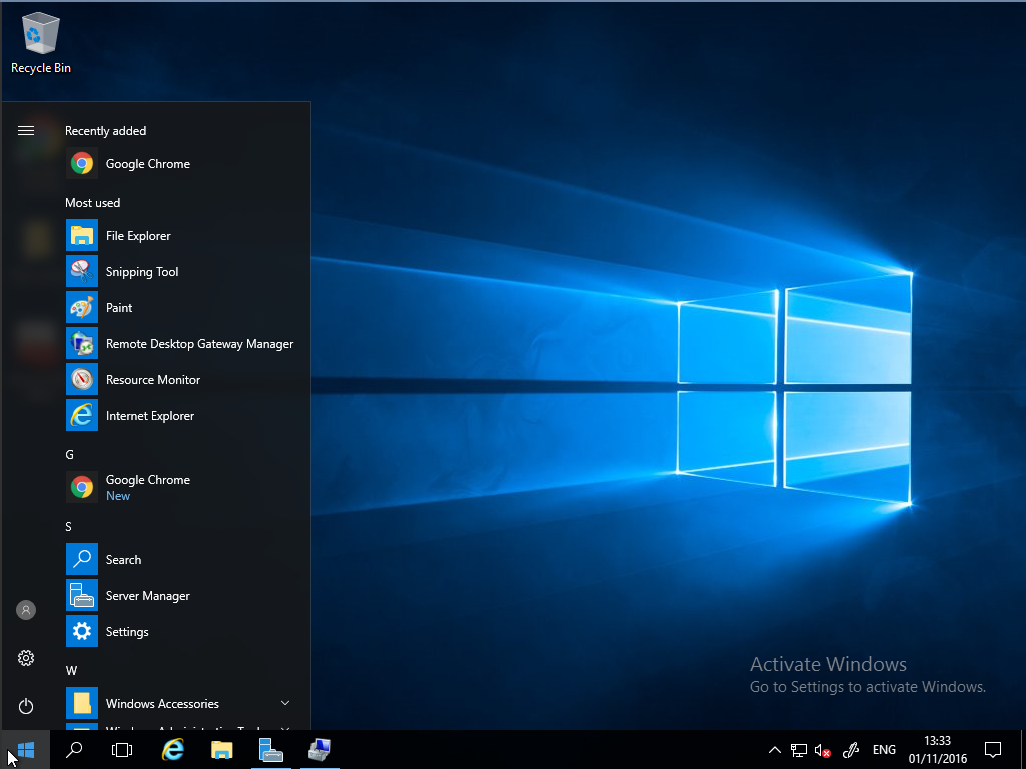Open Recycle Bin on desktop

(41, 45)
